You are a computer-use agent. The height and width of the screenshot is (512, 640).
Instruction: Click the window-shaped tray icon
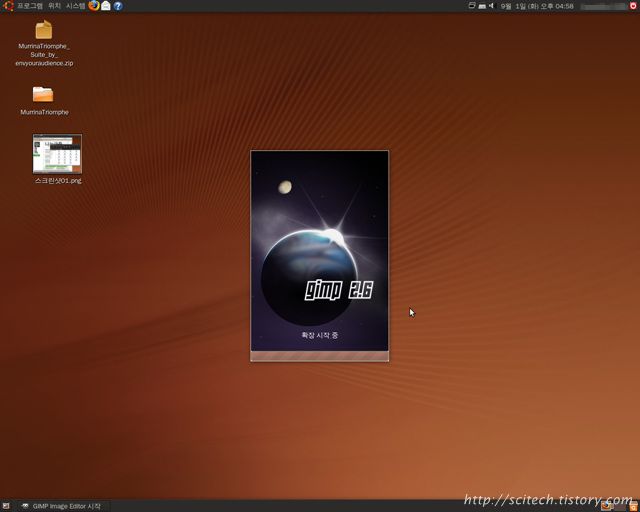click(x=472, y=5)
